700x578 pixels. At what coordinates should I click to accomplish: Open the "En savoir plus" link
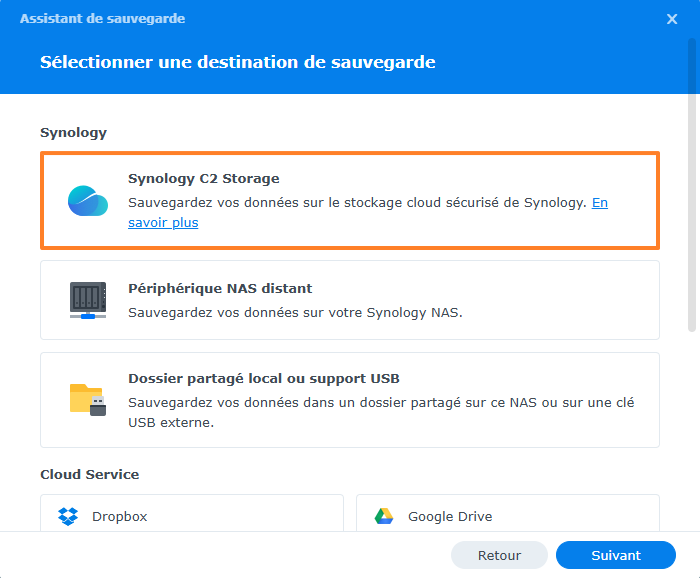click(x=599, y=202)
